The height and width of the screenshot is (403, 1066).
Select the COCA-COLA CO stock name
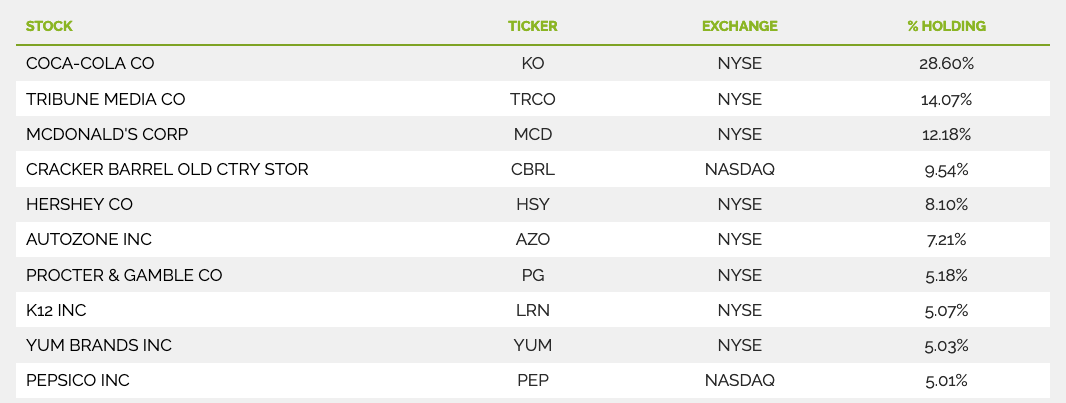pos(90,64)
